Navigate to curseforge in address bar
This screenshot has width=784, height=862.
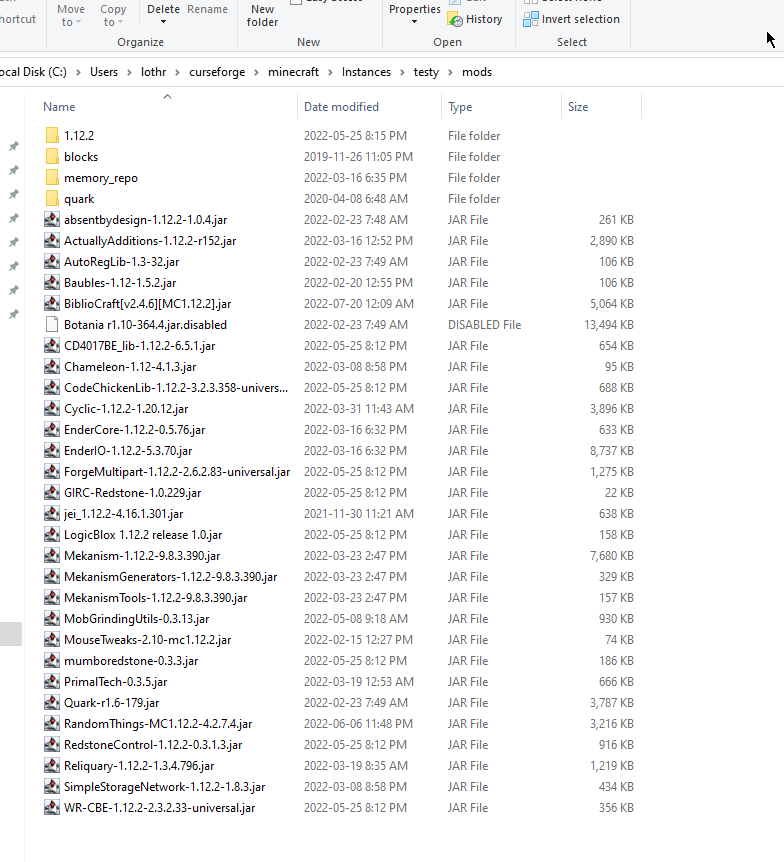tap(217, 72)
